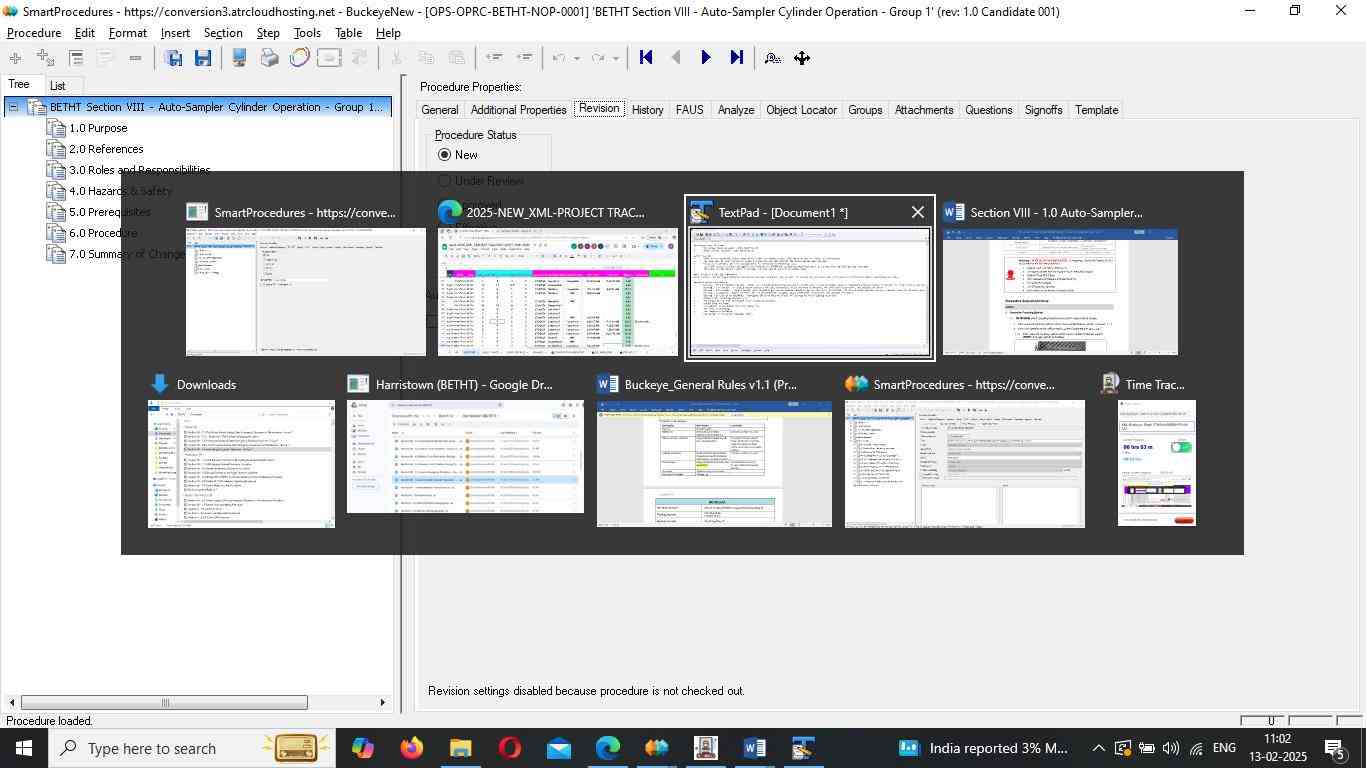Open Word from the taskbar
The image size is (1366, 768).
point(755,748)
